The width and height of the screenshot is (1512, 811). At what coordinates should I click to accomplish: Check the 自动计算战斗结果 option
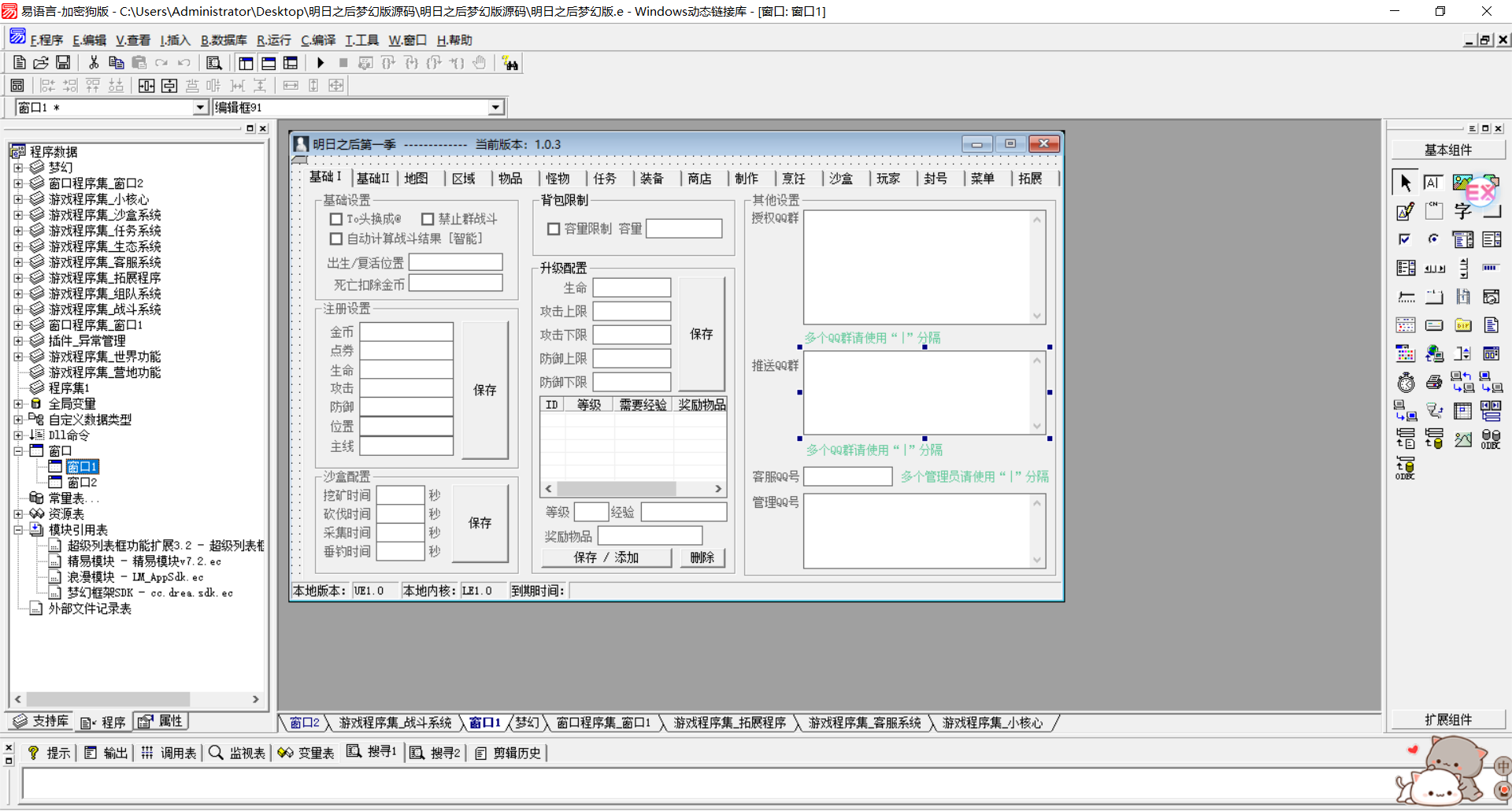click(x=336, y=239)
